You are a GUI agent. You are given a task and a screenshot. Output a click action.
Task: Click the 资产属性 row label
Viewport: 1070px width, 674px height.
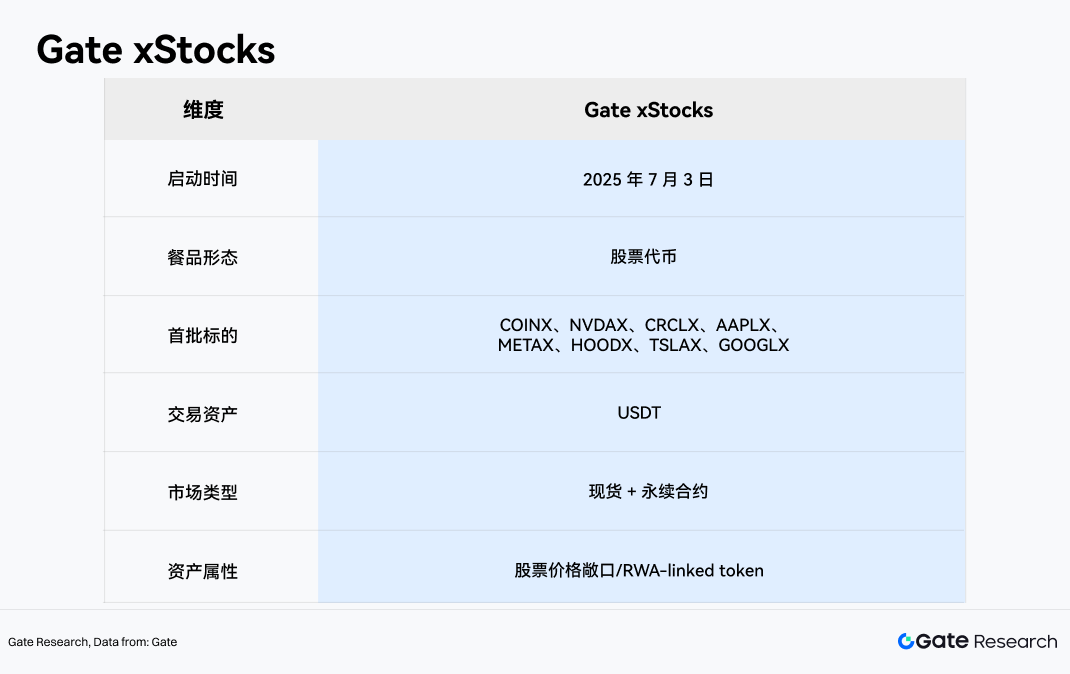pos(203,571)
